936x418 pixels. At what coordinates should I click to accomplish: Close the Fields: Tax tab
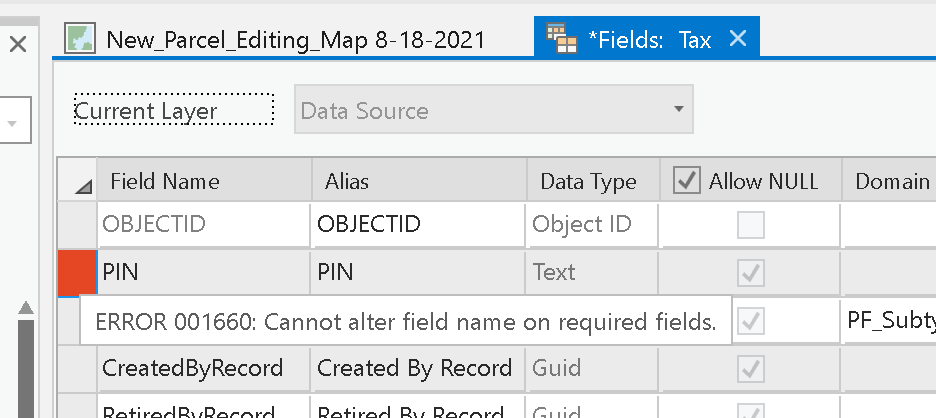(x=738, y=39)
